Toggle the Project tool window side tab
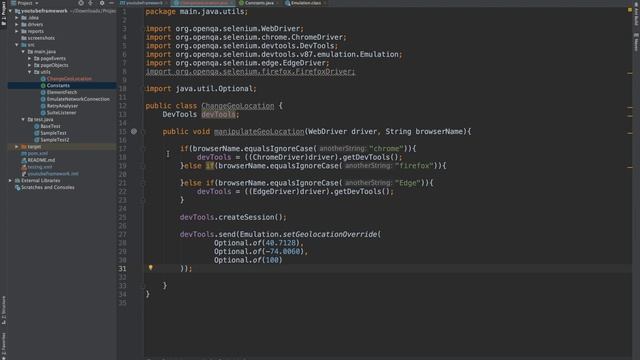The width and height of the screenshot is (640, 360). pyautogui.click(x=4, y=14)
